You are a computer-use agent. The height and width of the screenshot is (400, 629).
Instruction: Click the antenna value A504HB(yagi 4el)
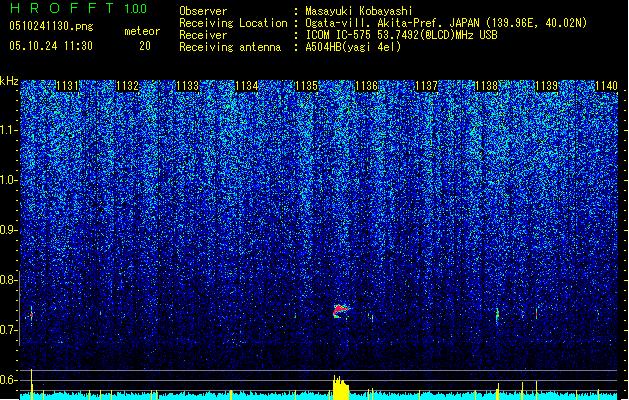(x=353, y=47)
